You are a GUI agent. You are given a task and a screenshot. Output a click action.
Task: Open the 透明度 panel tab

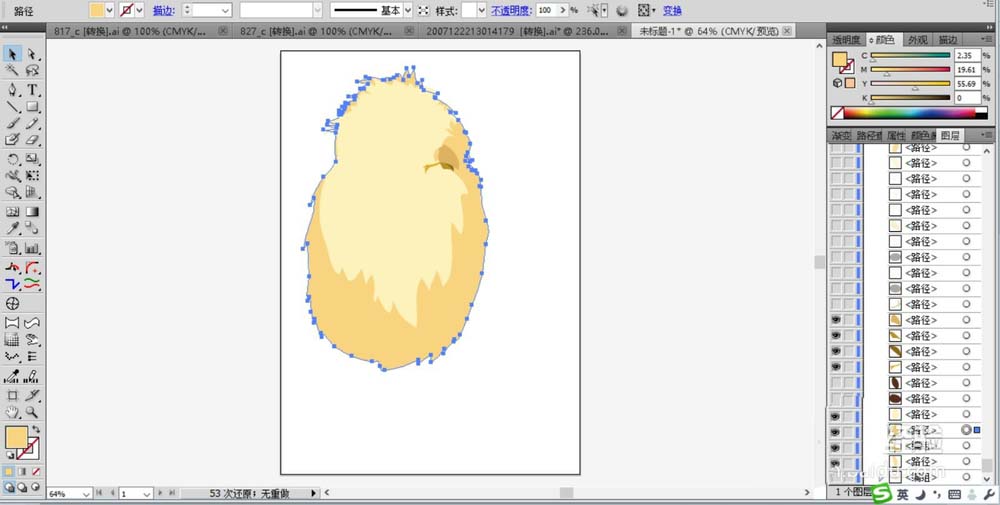point(846,40)
